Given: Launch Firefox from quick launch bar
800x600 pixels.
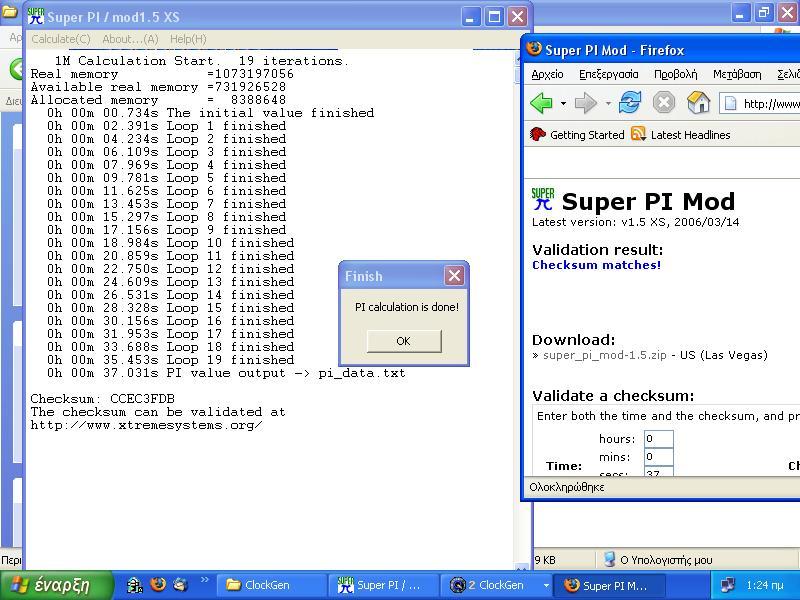Looking at the screenshot, I should point(158,584).
